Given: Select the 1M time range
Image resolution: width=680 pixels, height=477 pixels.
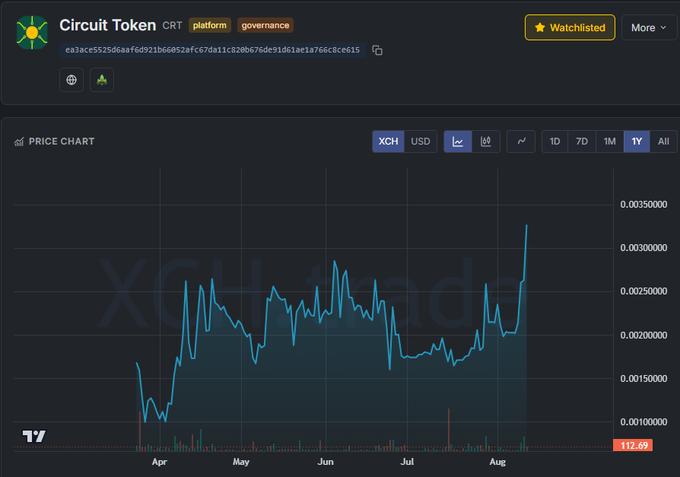Looking at the screenshot, I should pyautogui.click(x=610, y=141).
